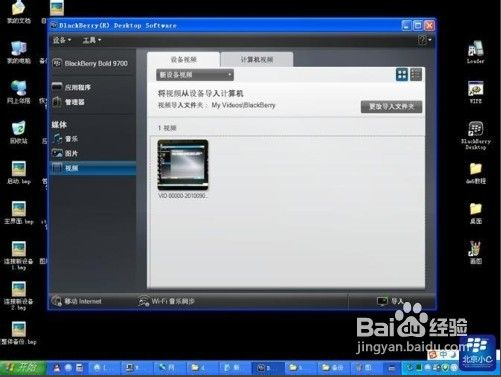Select the 回收站 recycle bin icon
This screenshot has height=377, width=501.
(x=19, y=132)
